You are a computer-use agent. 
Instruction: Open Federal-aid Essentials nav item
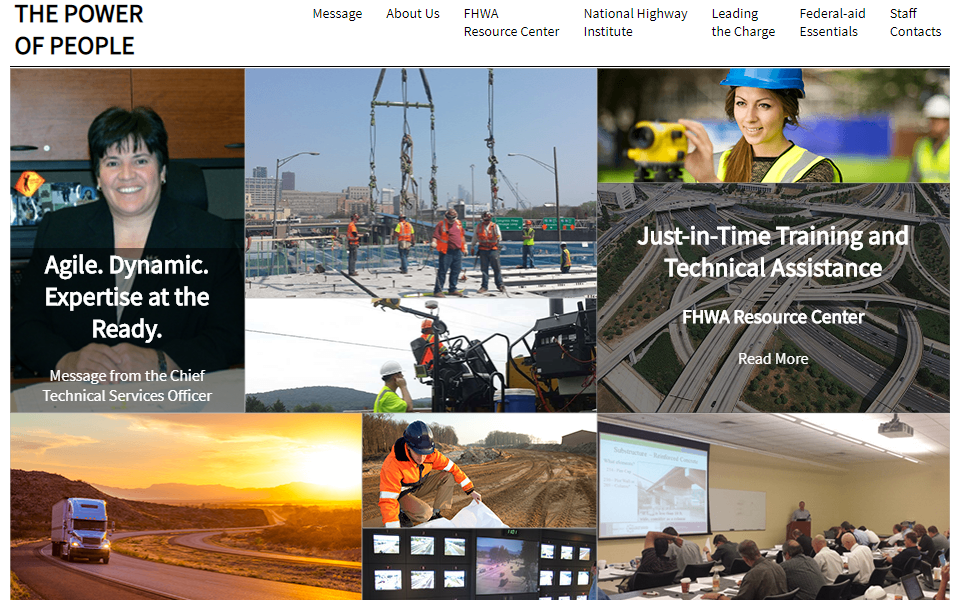[x=833, y=23]
